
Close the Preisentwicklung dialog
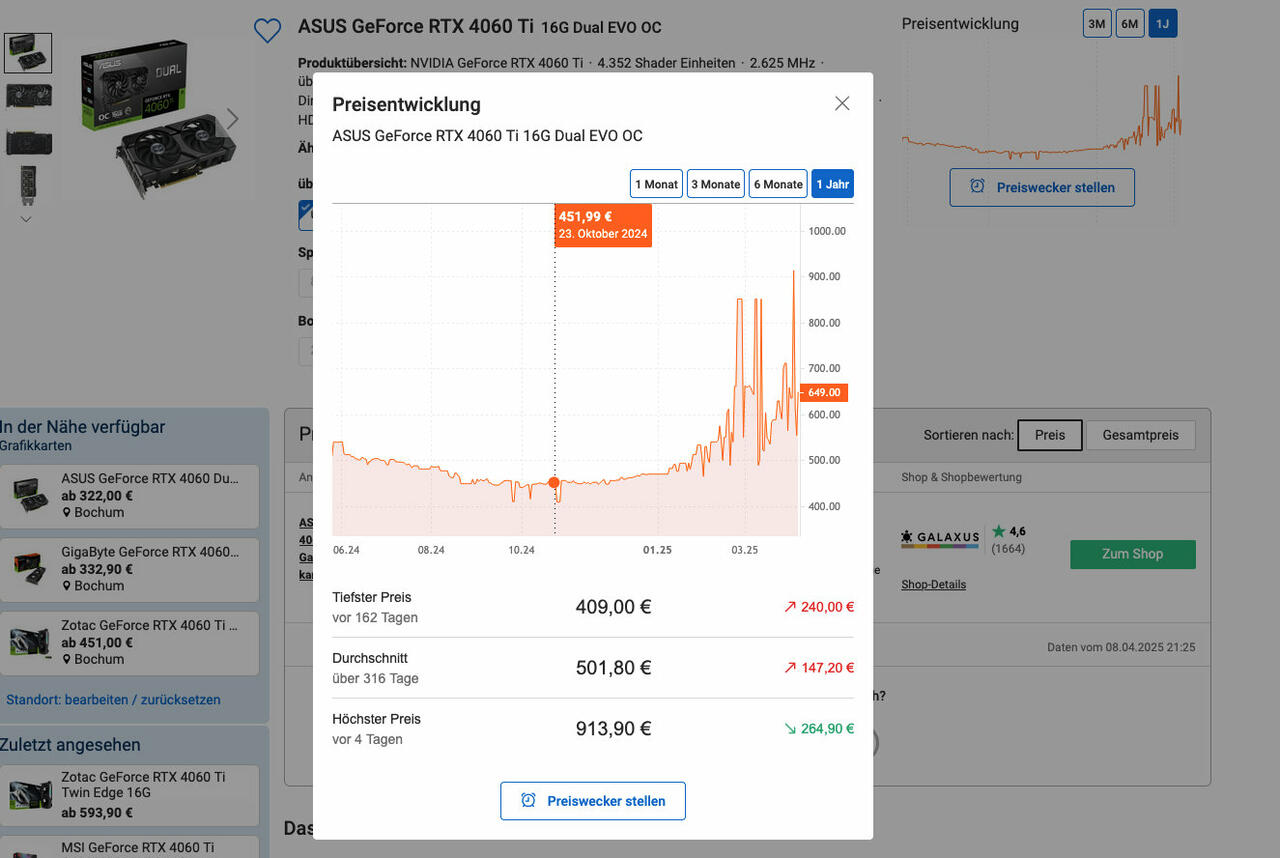pyautogui.click(x=842, y=104)
